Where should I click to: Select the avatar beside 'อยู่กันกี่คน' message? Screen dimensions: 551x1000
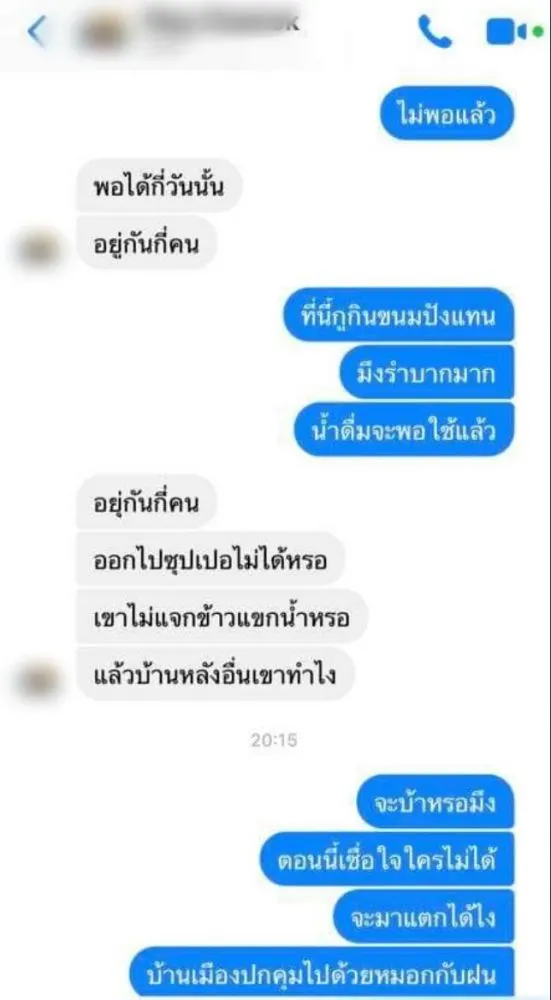coord(38,248)
